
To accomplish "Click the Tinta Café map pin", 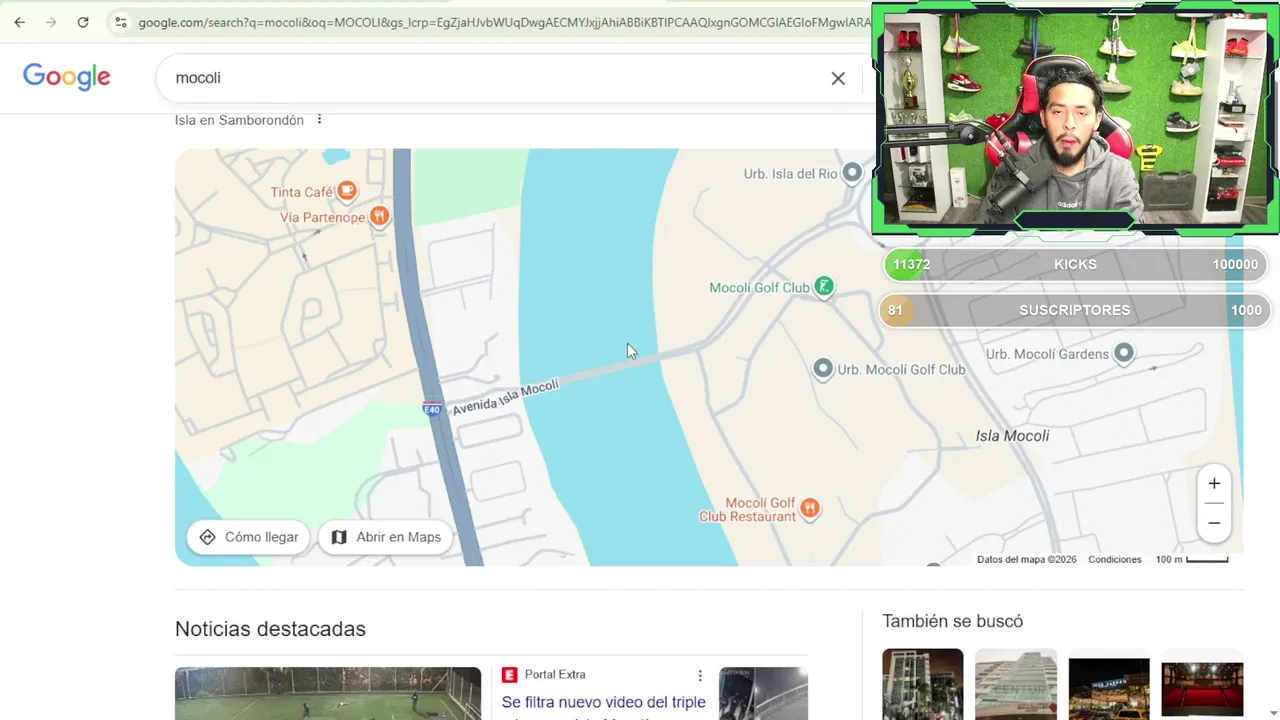I will coord(347,189).
